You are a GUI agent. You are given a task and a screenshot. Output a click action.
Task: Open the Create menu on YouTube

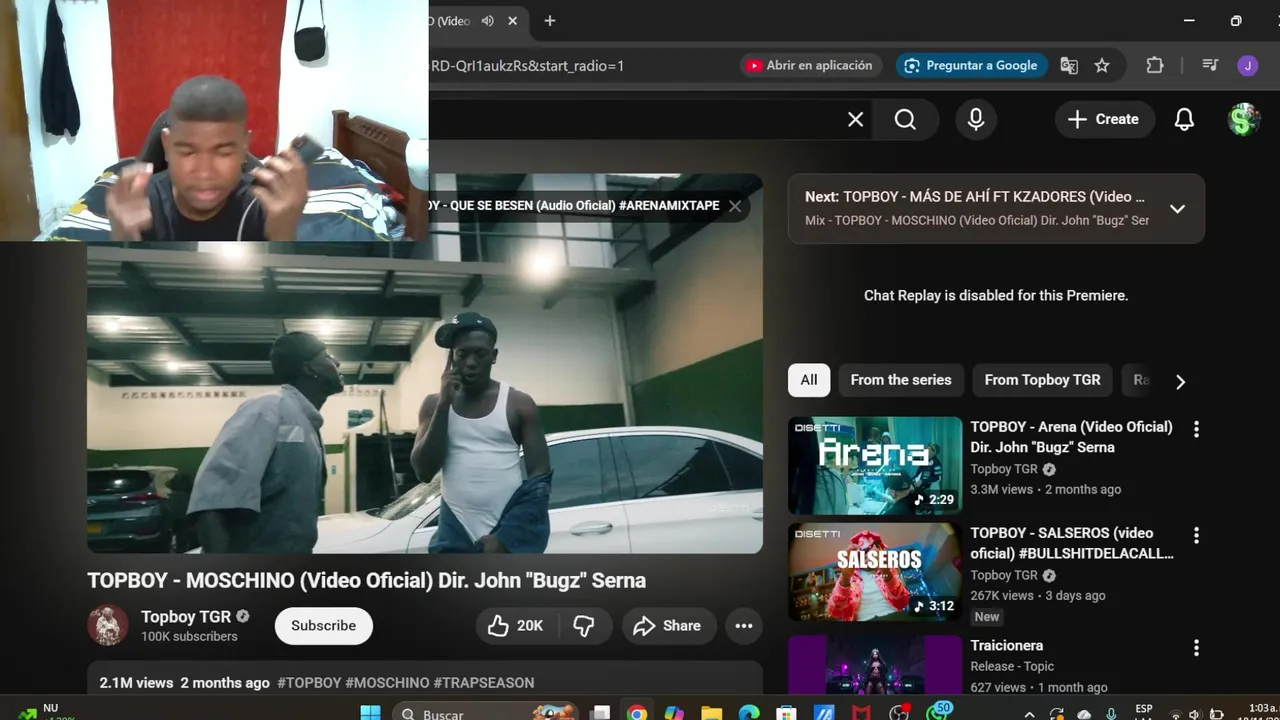click(1103, 119)
